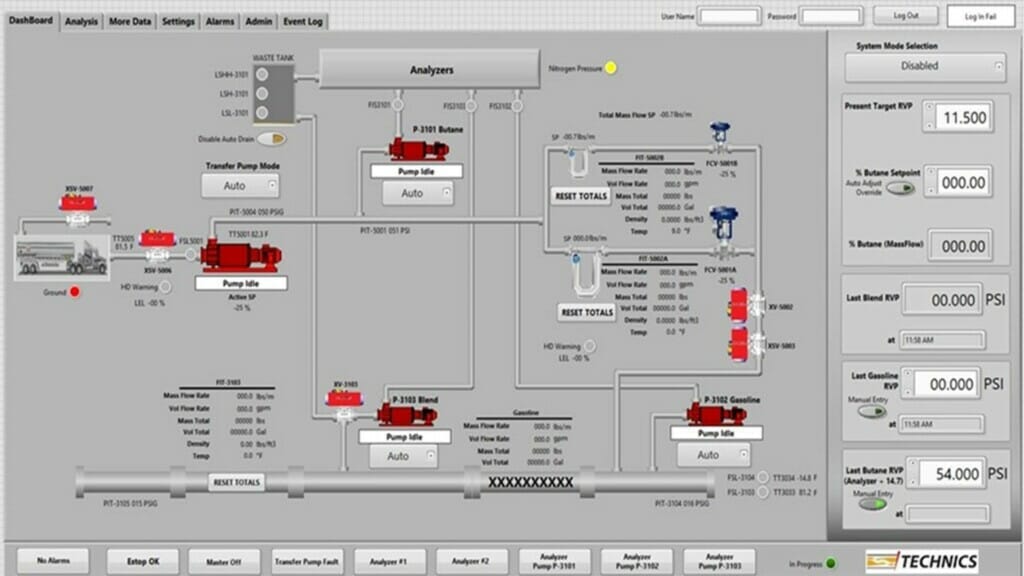Switch to the Alarms tab
The height and width of the screenshot is (576, 1024).
[219, 21]
